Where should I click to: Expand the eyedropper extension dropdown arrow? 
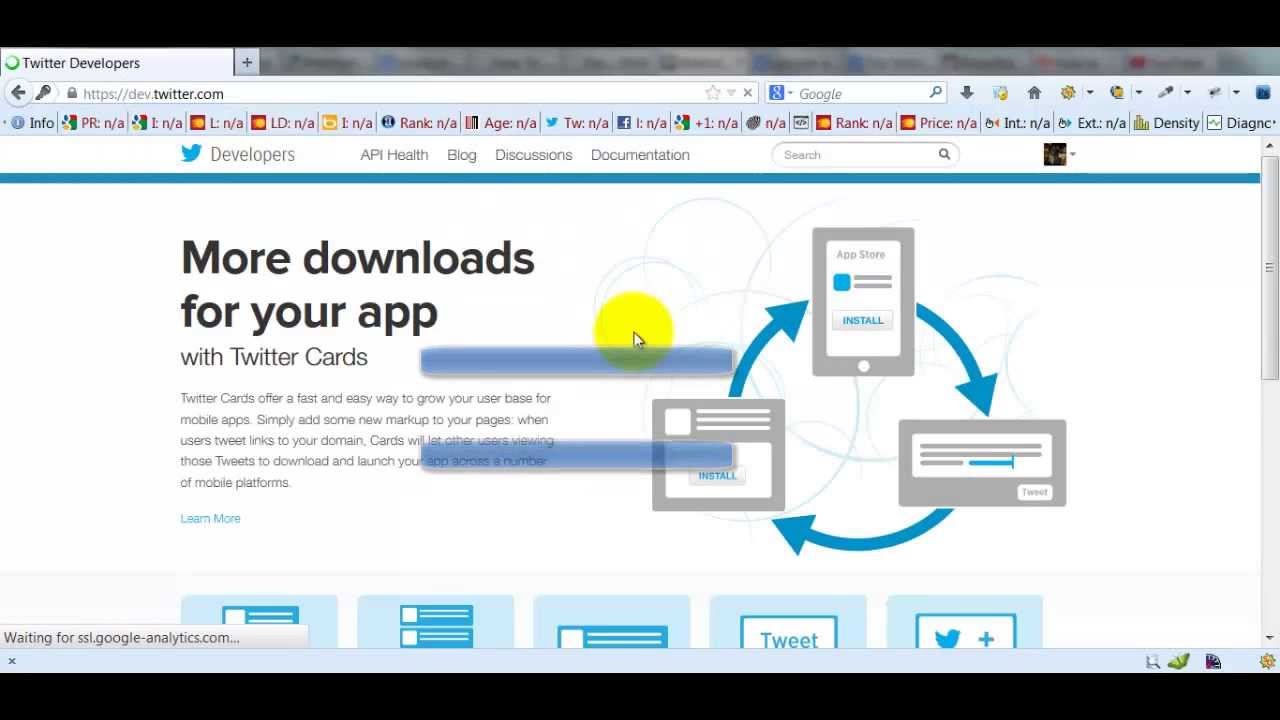click(1187, 93)
